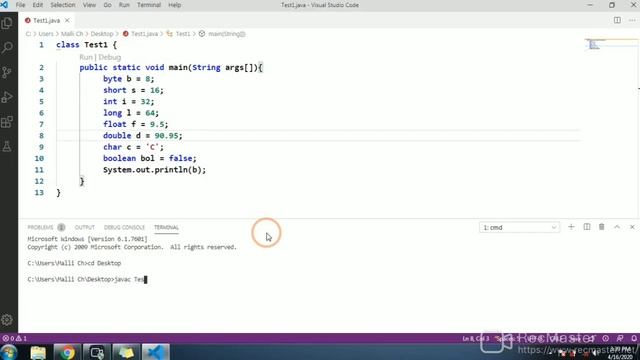640x360 pixels.
Task: Open Google Chrome from the taskbar
Action: click(x=67, y=352)
